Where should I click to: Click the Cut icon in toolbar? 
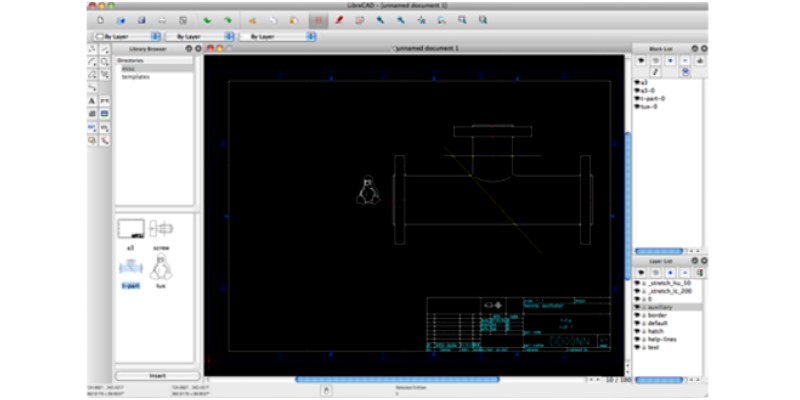pyautogui.click(x=252, y=20)
